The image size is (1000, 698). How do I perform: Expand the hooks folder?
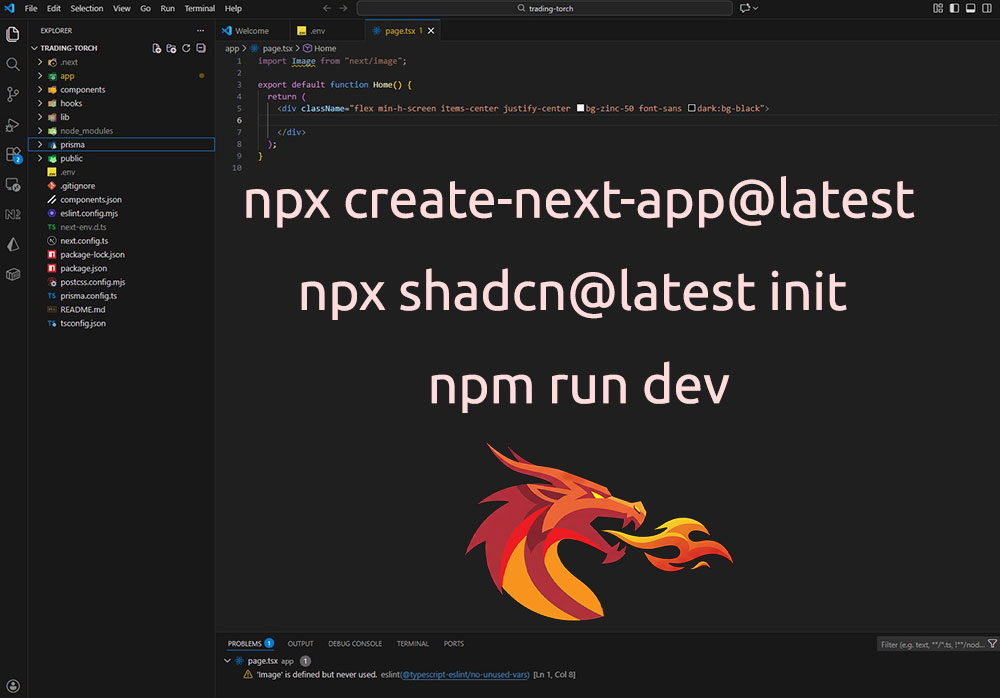point(40,103)
